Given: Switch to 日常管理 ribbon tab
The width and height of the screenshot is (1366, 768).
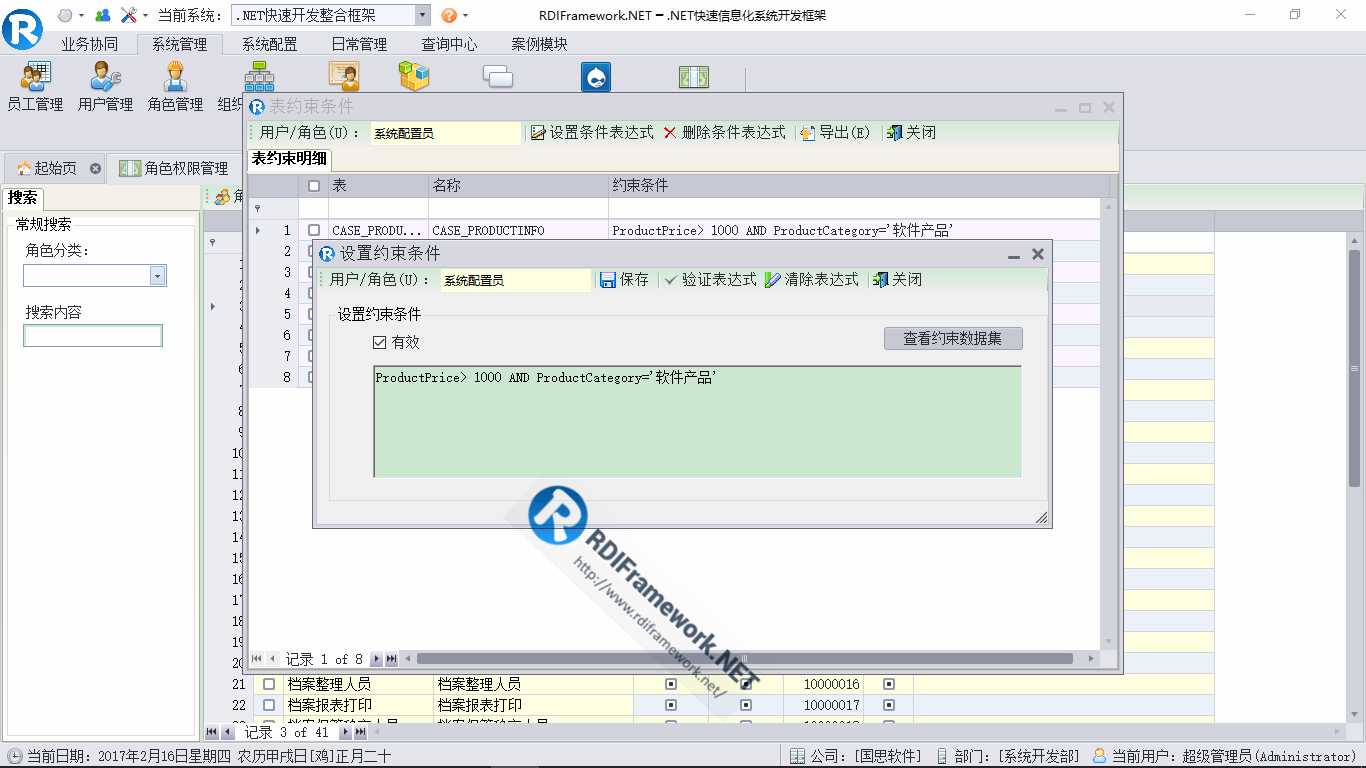Looking at the screenshot, I should click(359, 44).
